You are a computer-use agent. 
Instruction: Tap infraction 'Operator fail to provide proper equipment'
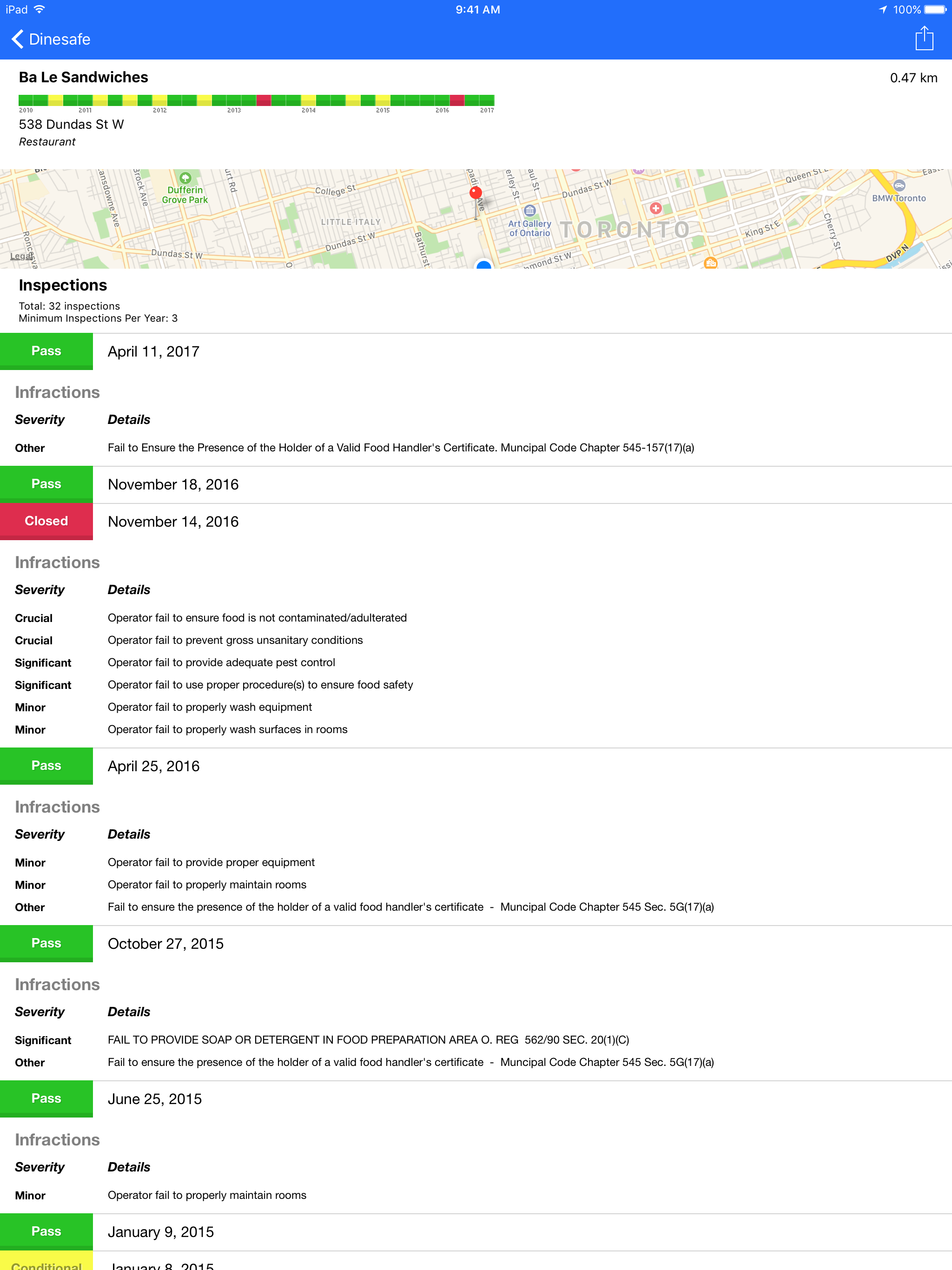click(211, 862)
